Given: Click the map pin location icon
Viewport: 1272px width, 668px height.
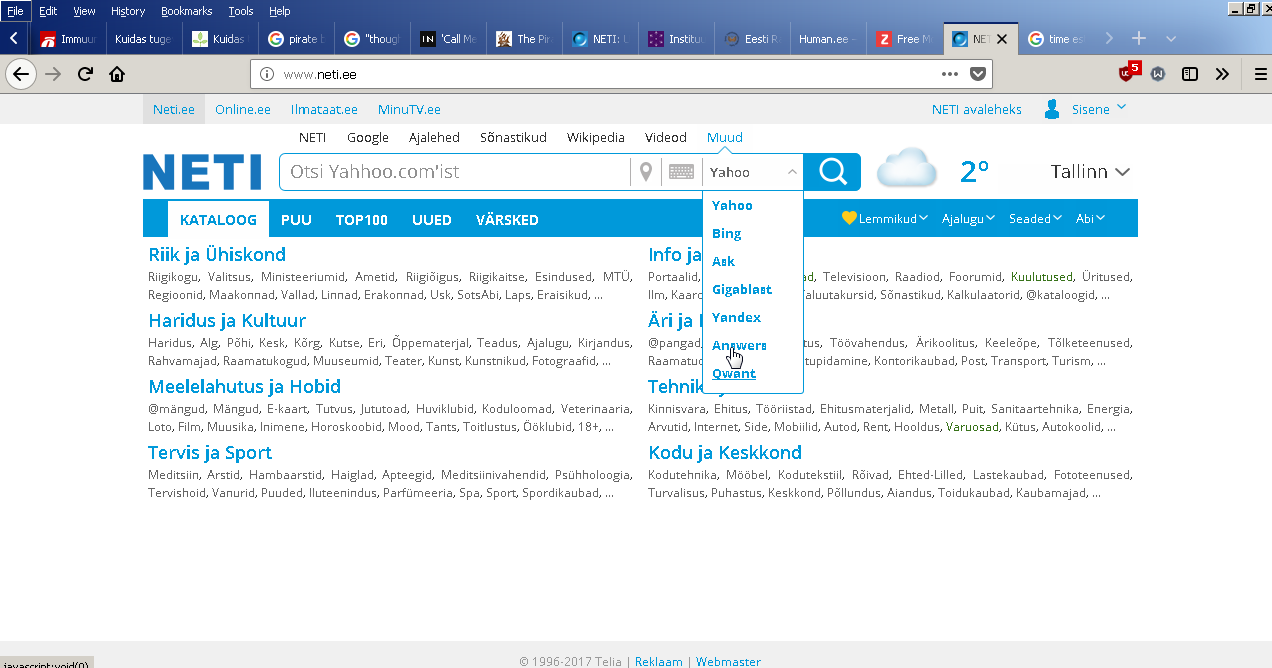Looking at the screenshot, I should [x=646, y=172].
